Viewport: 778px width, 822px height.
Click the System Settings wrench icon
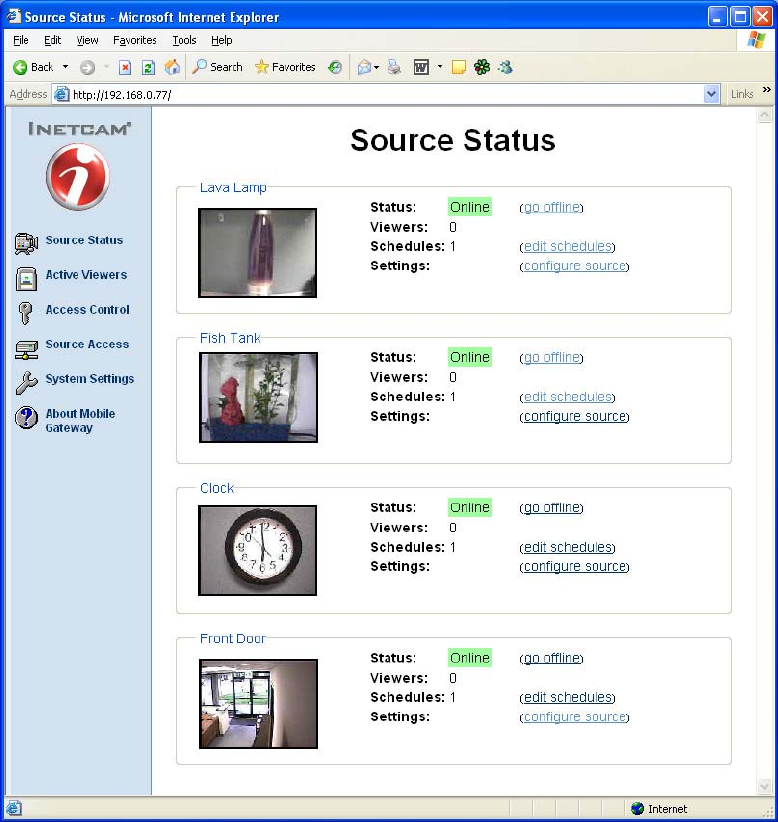tap(26, 381)
